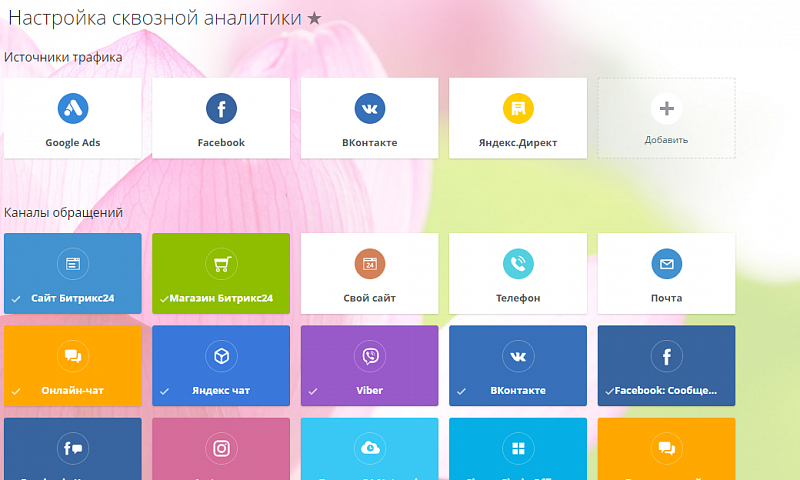The height and width of the screenshot is (480, 800).
Task: Select the four-squares grid channel icon
Action: (518, 448)
